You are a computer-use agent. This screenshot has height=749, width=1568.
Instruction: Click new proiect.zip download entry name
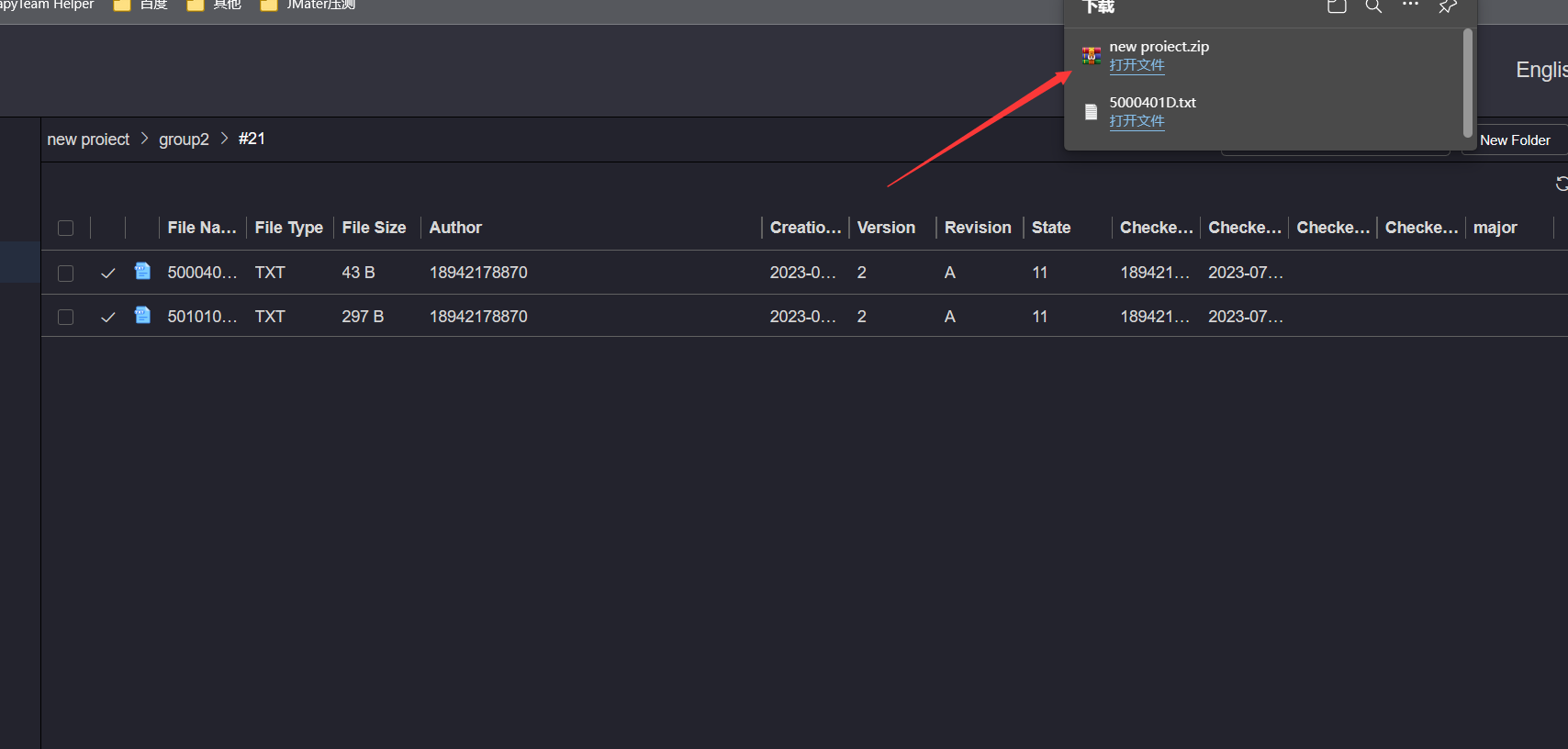1159,47
